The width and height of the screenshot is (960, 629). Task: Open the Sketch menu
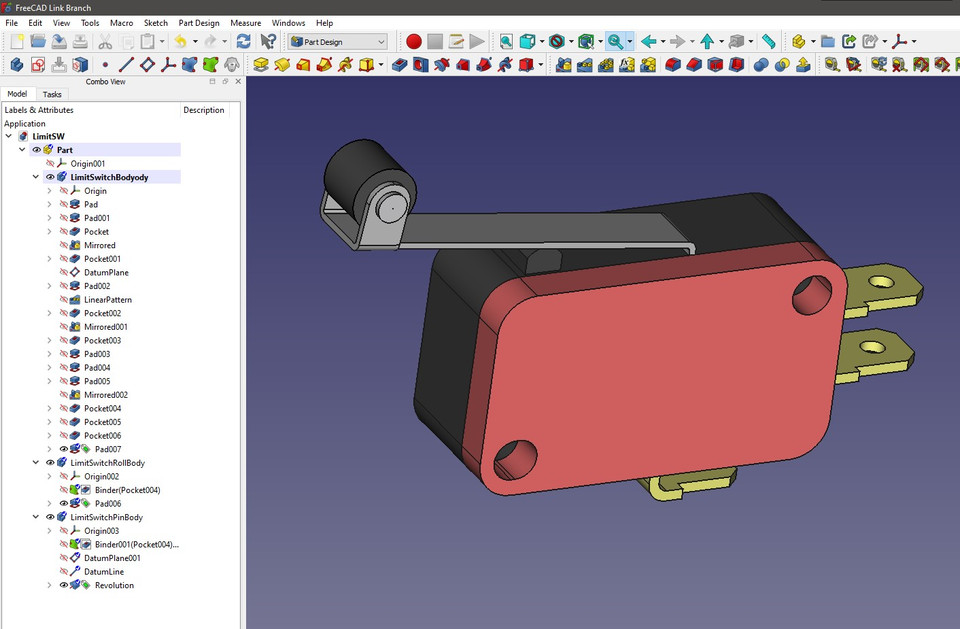(155, 22)
